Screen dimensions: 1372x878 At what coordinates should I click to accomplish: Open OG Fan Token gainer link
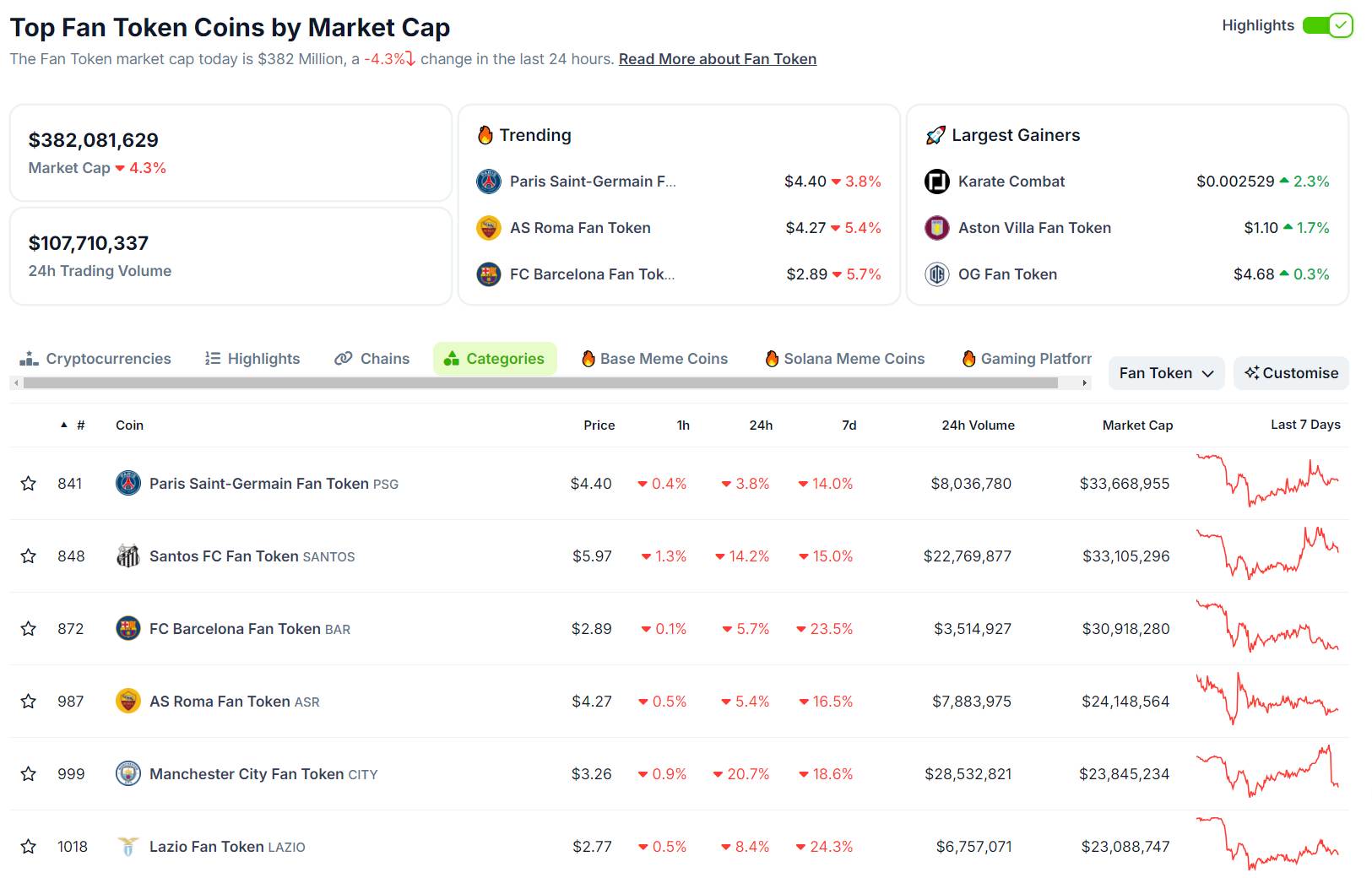(x=1008, y=274)
